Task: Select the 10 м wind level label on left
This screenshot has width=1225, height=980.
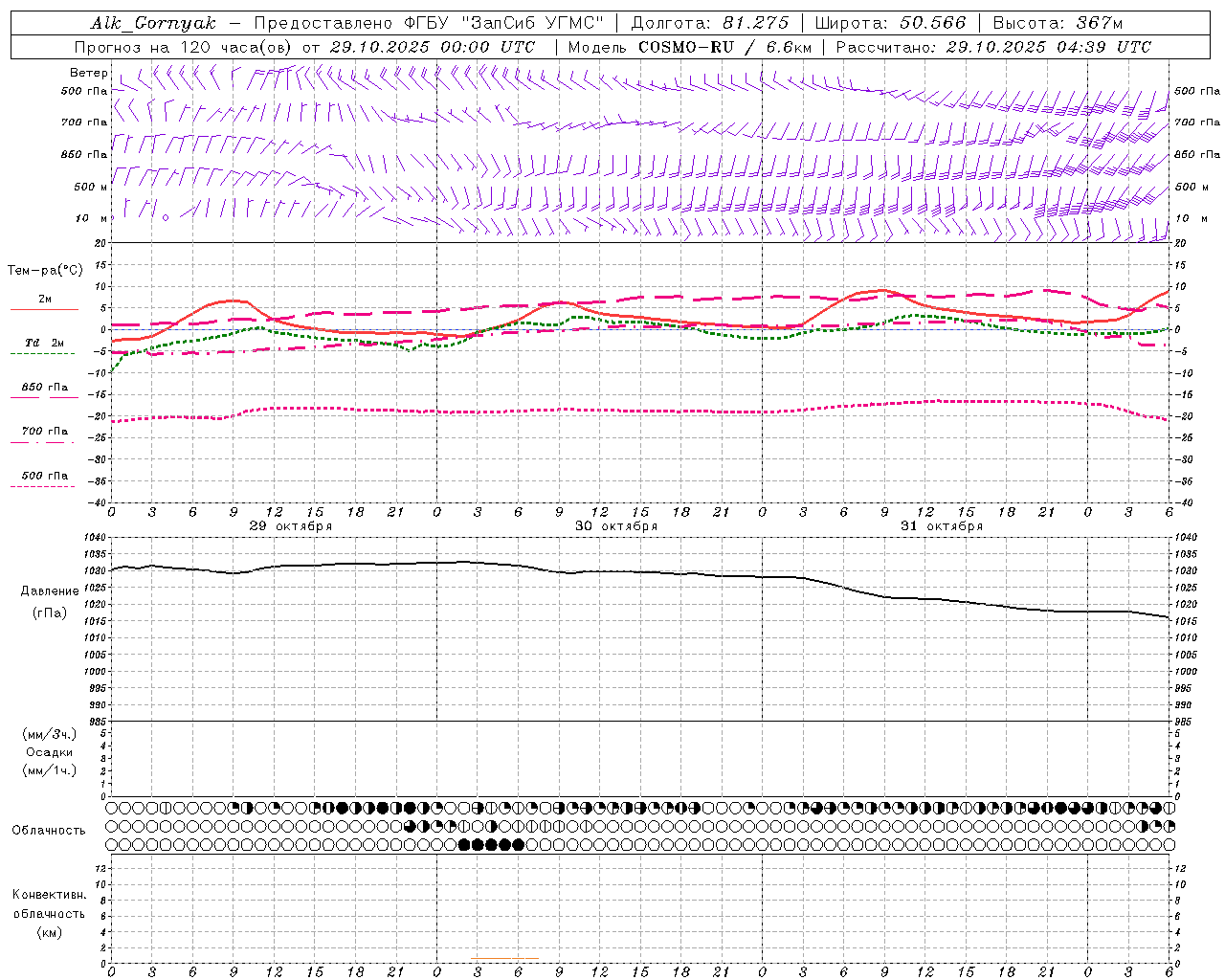Action: tap(91, 218)
